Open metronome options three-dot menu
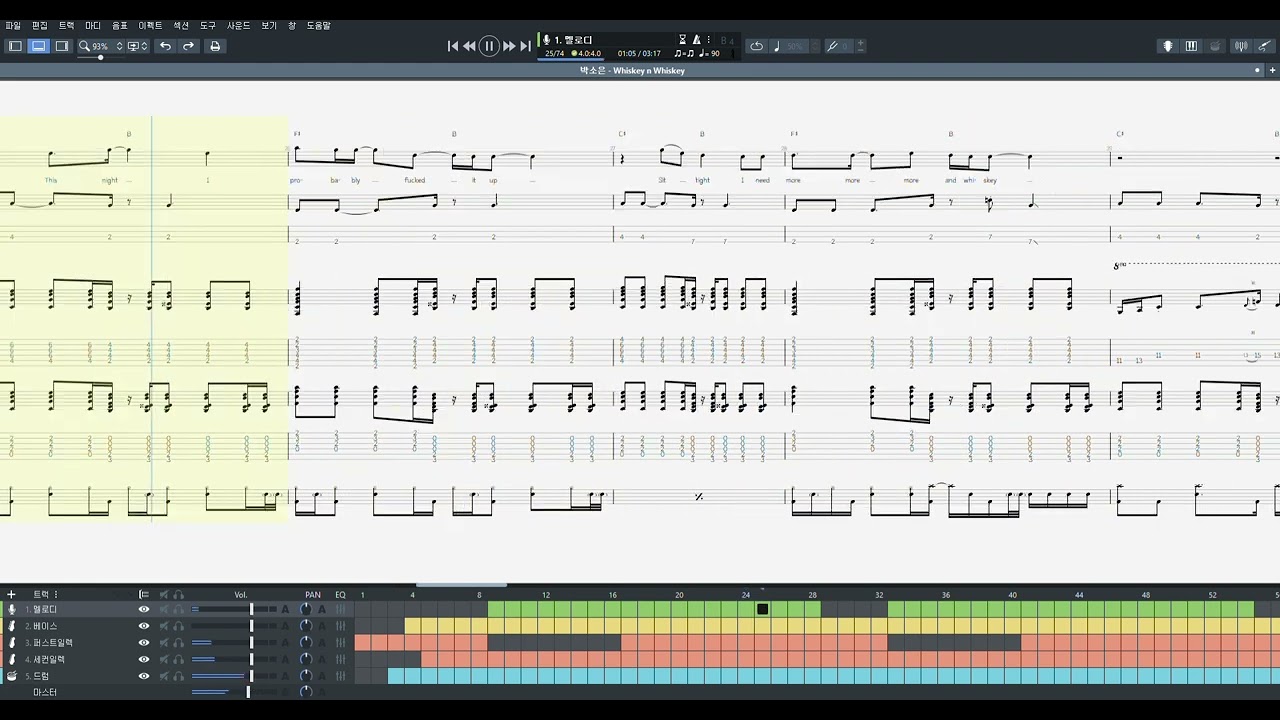1280x720 pixels. pos(708,40)
